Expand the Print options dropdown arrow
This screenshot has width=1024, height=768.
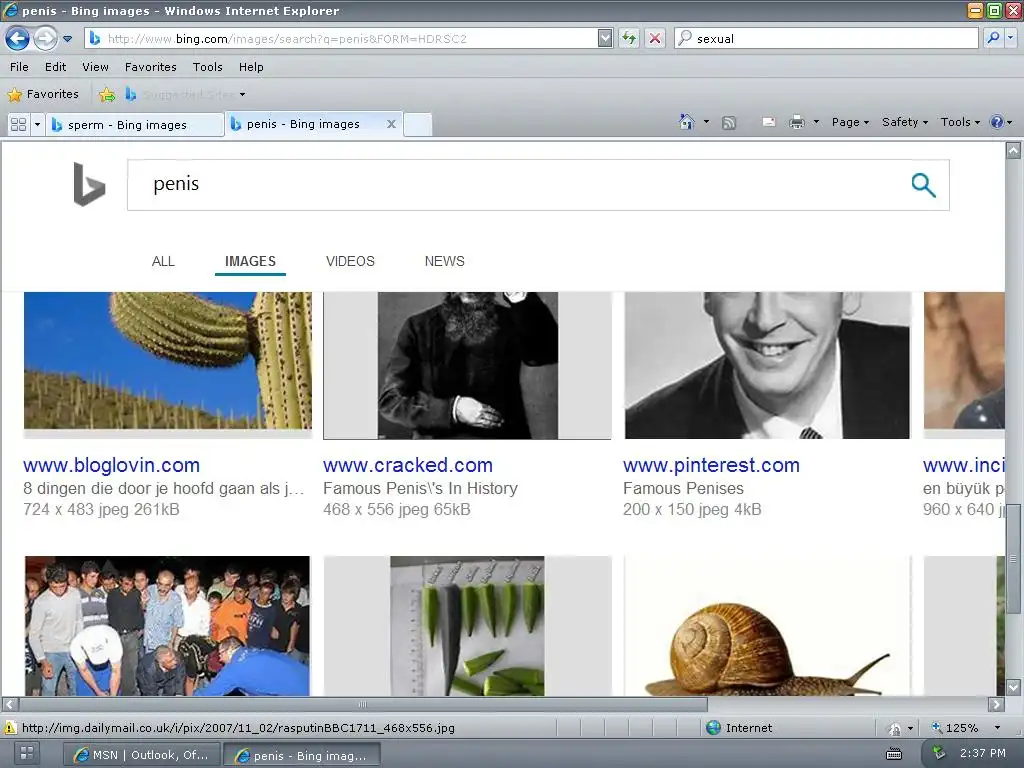click(816, 122)
